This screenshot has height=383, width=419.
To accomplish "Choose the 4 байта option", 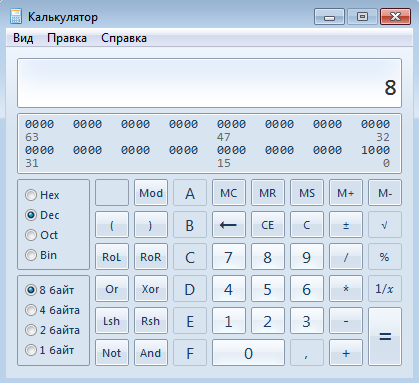I will [52, 310].
